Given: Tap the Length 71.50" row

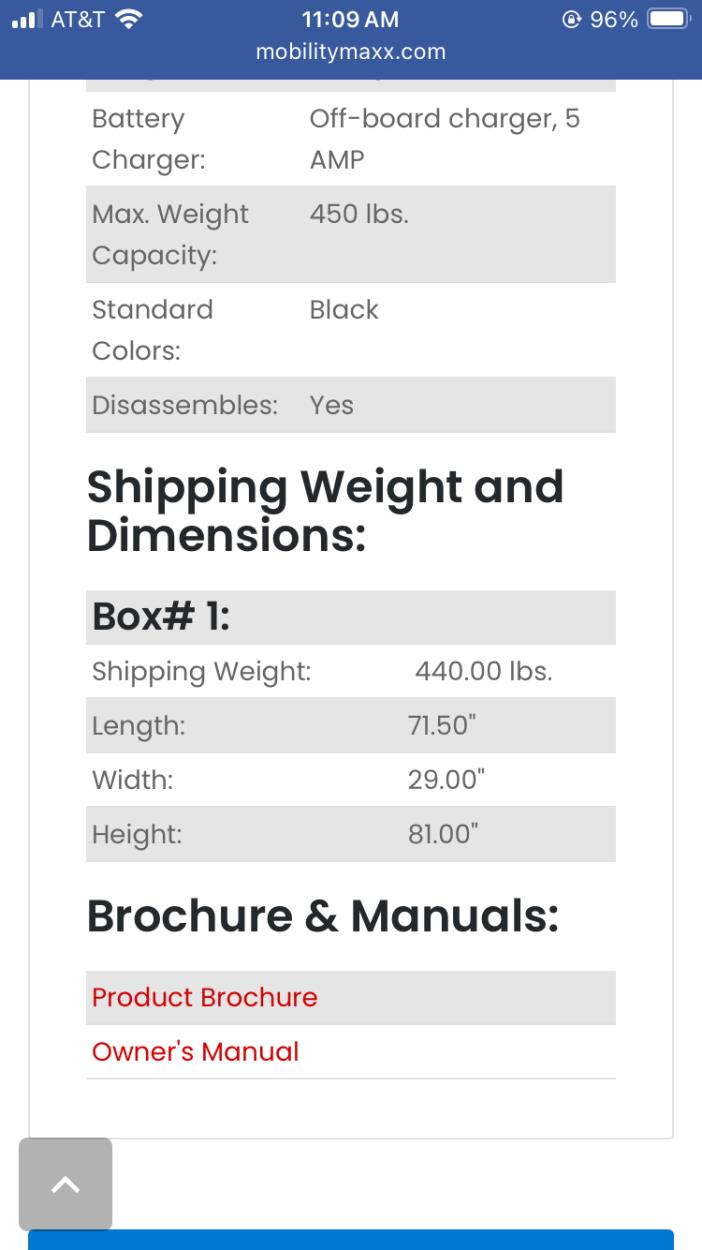Looking at the screenshot, I should click(350, 725).
